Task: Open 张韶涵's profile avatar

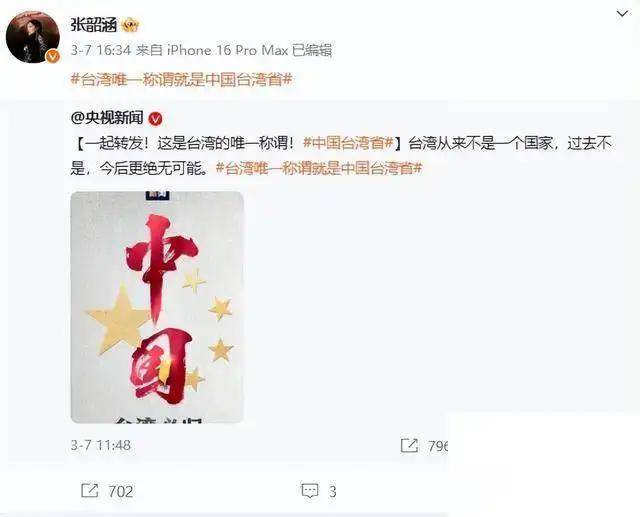Action: point(33,37)
